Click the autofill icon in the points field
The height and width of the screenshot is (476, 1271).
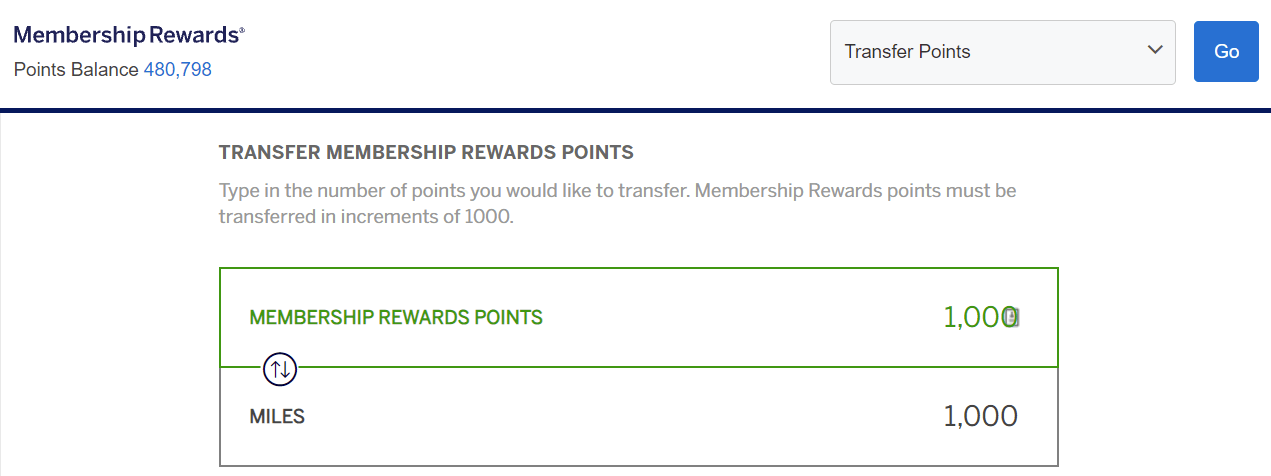click(x=1011, y=317)
